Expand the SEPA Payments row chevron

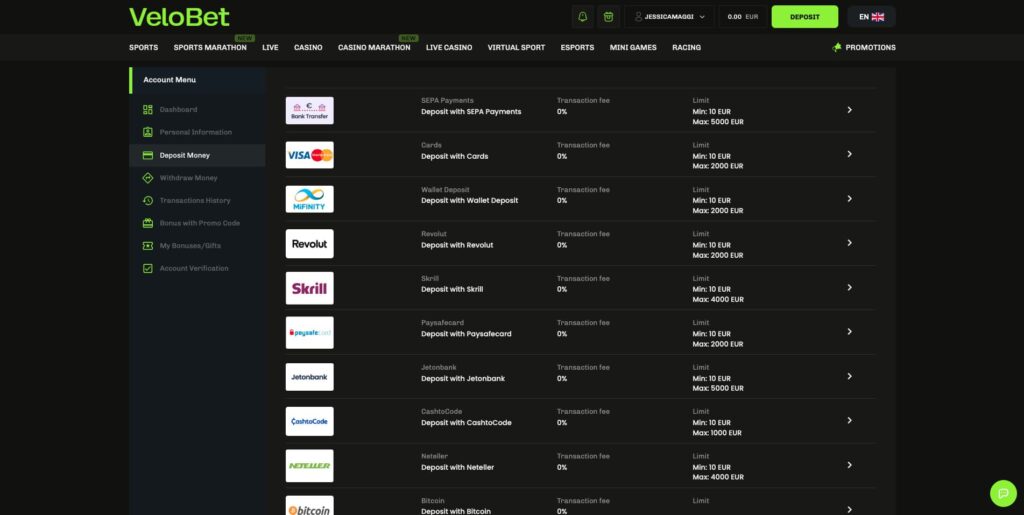[x=849, y=110]
